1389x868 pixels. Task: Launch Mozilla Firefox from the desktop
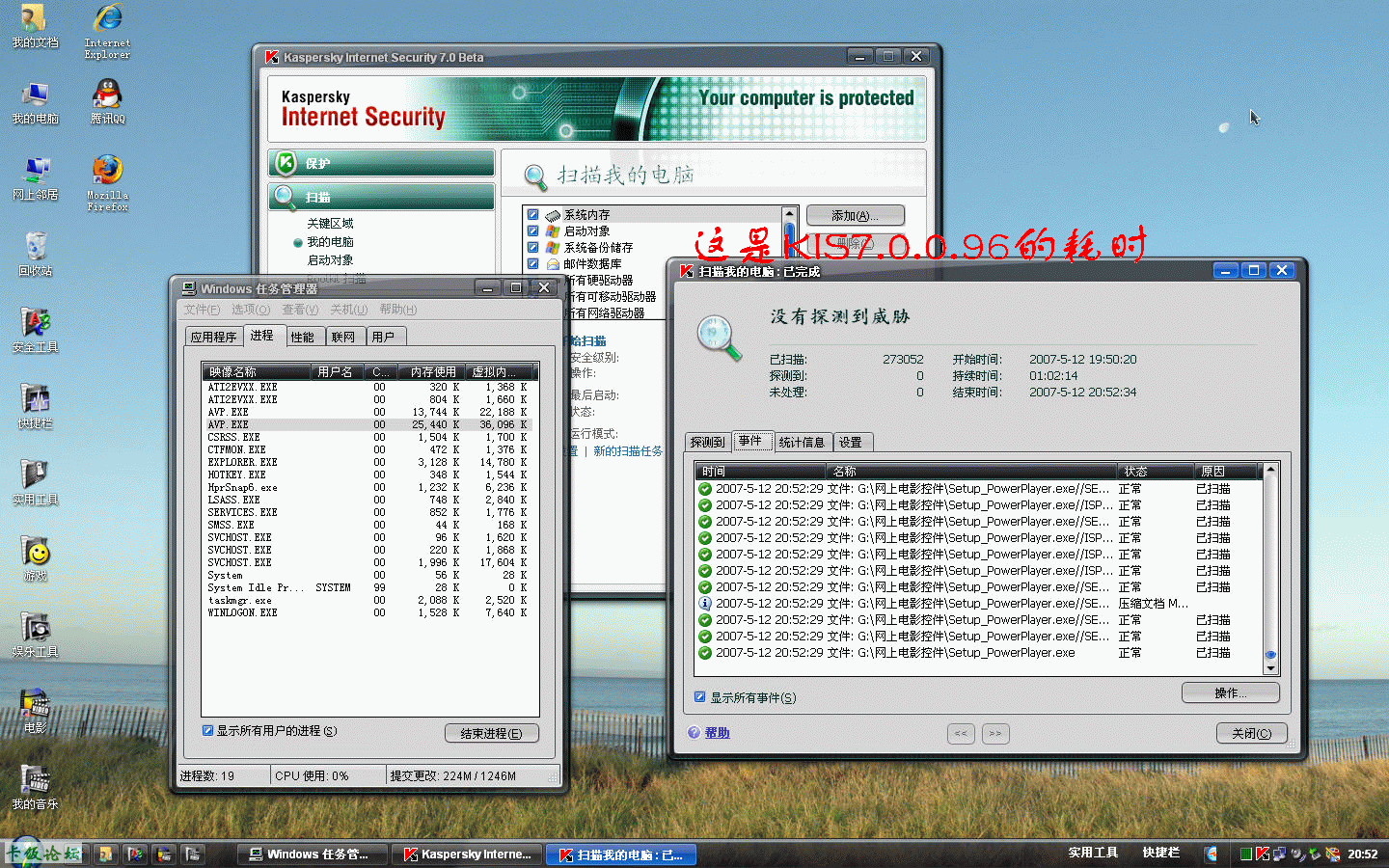(107, 182)
